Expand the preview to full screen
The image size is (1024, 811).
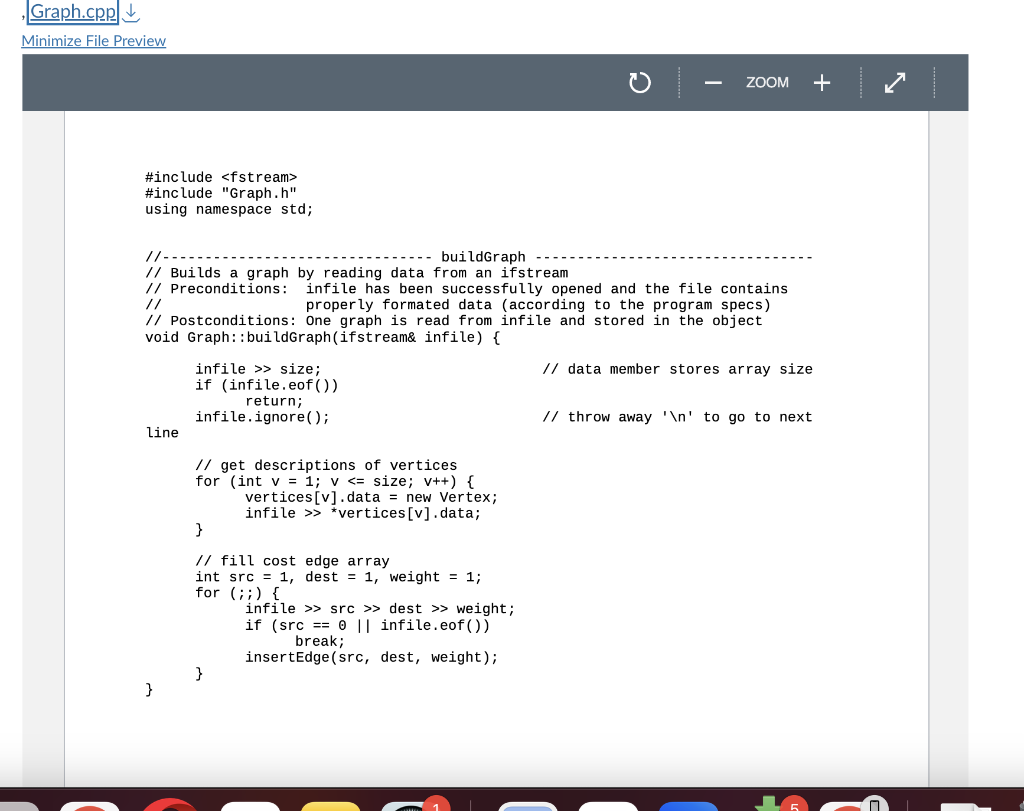(895, 83)
